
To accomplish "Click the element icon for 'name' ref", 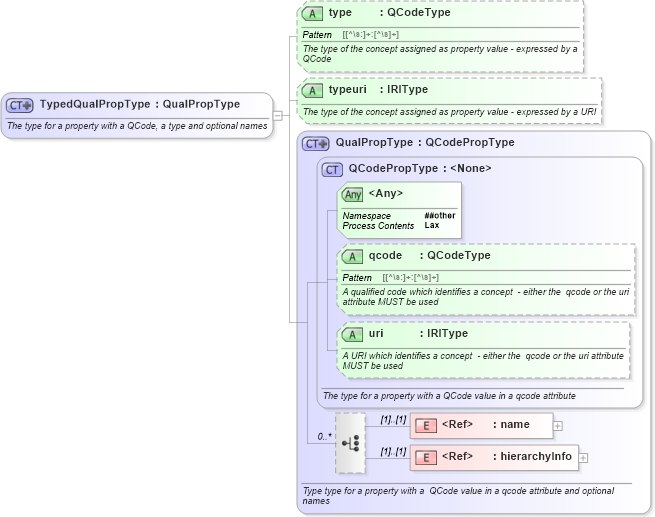I will tap(426, 426).
